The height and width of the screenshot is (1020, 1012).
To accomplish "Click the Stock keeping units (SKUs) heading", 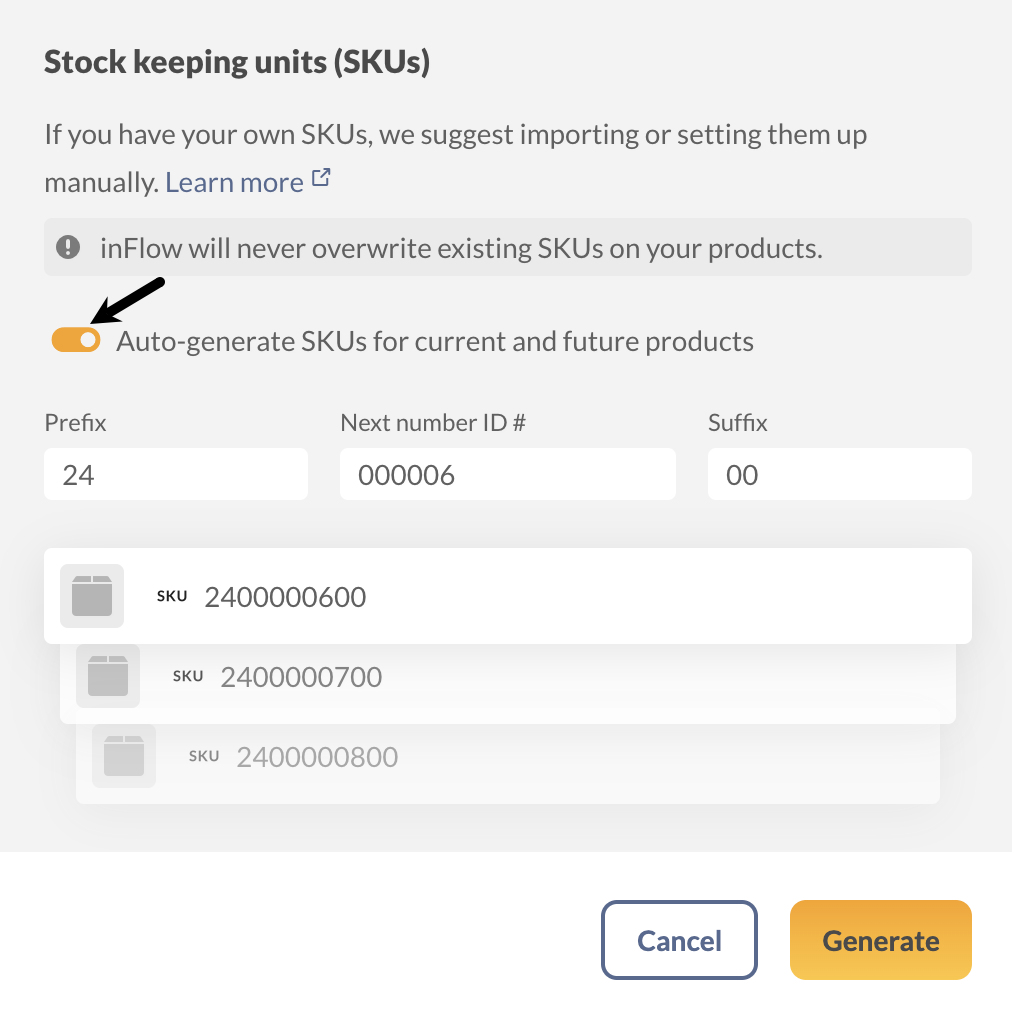I will click(x=237, y=61).
